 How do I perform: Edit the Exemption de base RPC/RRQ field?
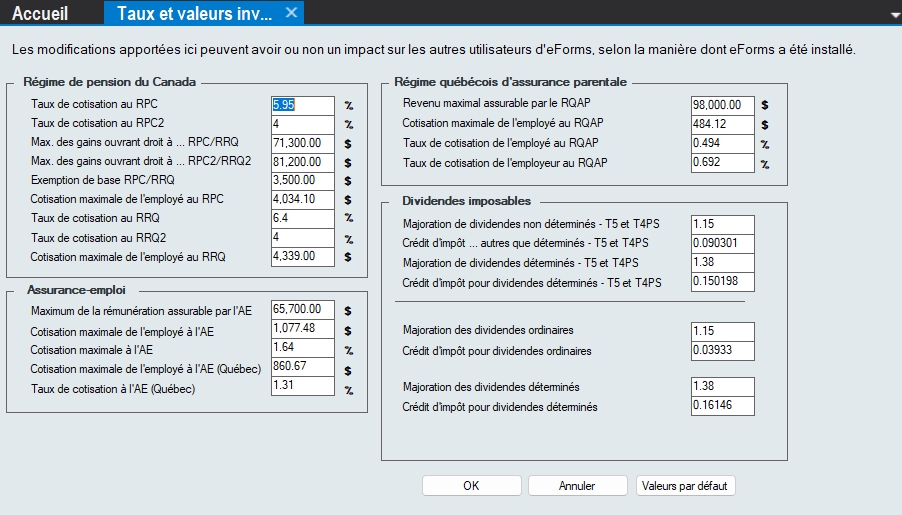pos(303,181)
